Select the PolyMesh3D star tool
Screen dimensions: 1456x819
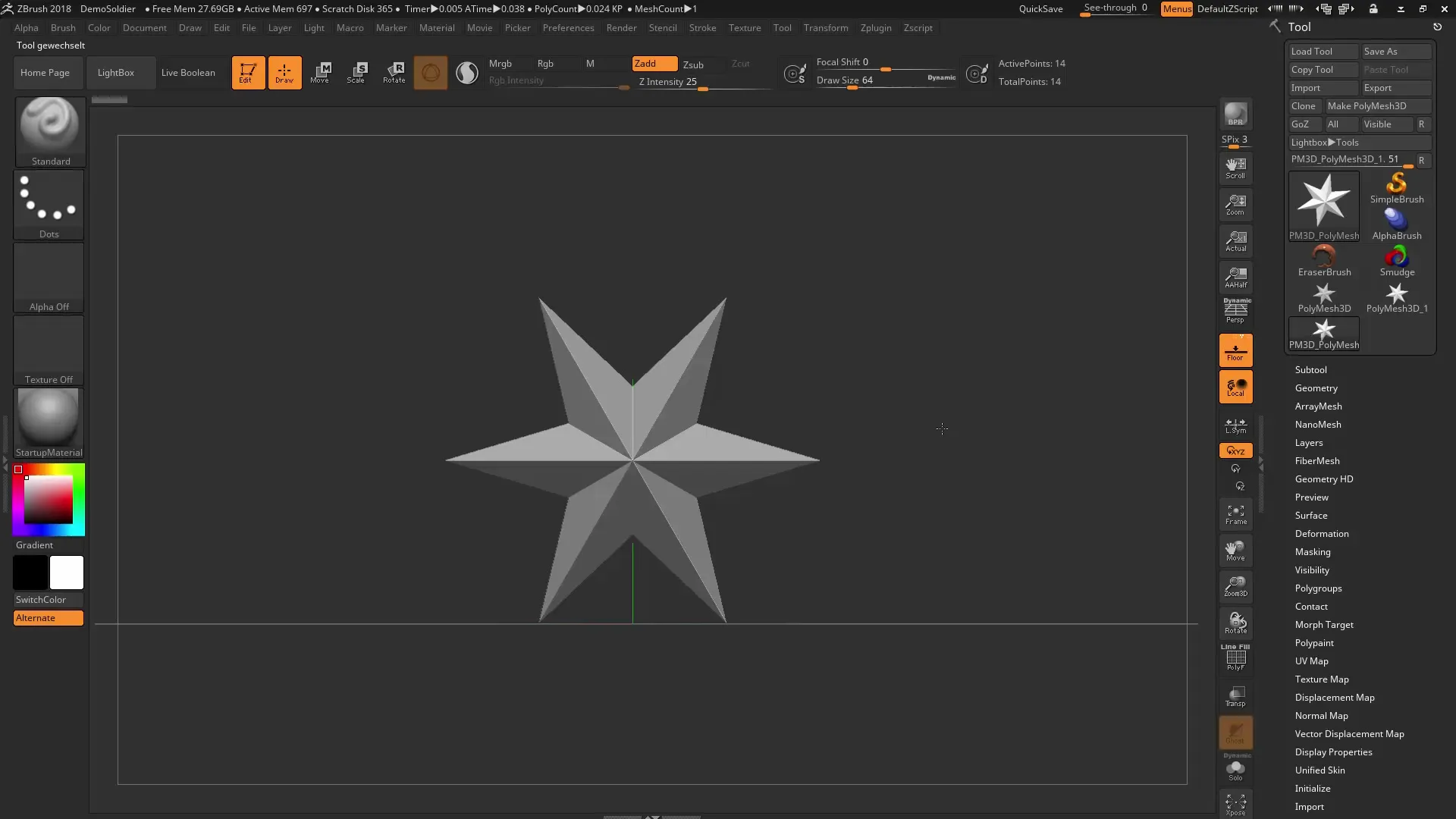click(x=1324, y=297)
